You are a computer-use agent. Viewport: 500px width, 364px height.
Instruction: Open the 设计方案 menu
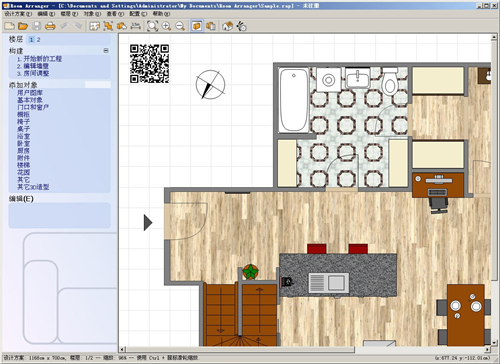(18, 14)
